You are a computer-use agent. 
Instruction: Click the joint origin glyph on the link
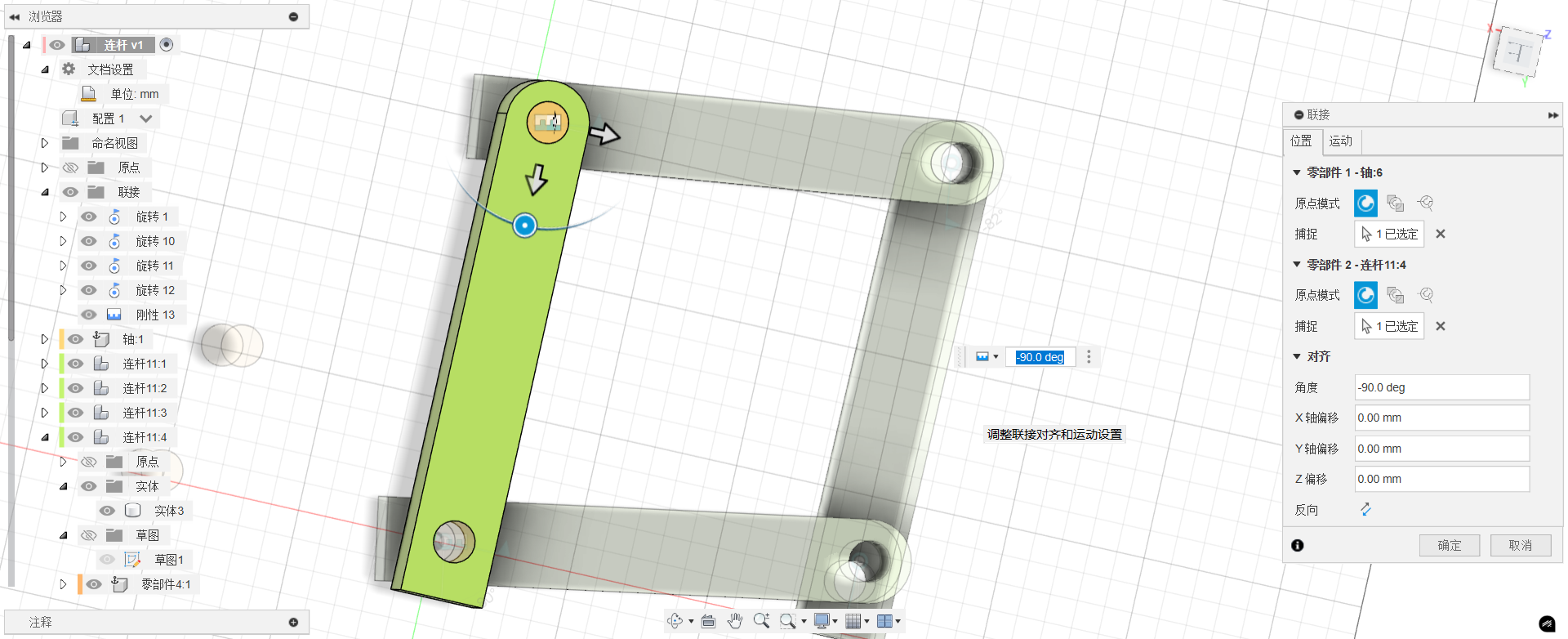pos(547,123)
